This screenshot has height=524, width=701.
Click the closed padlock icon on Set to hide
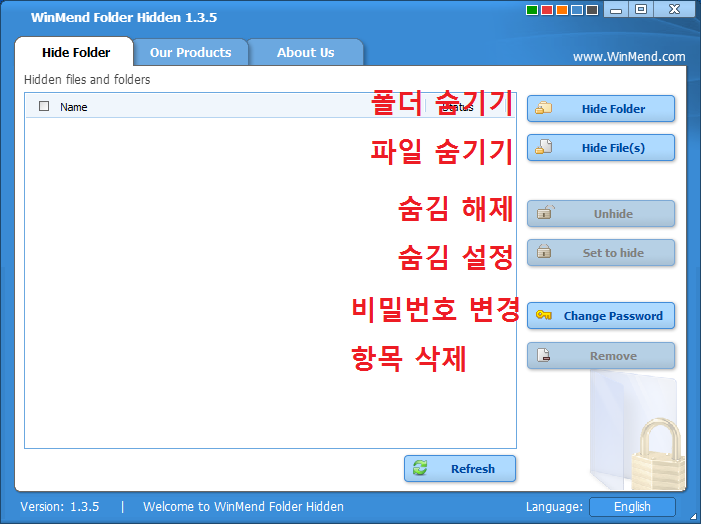coord(544,251)
